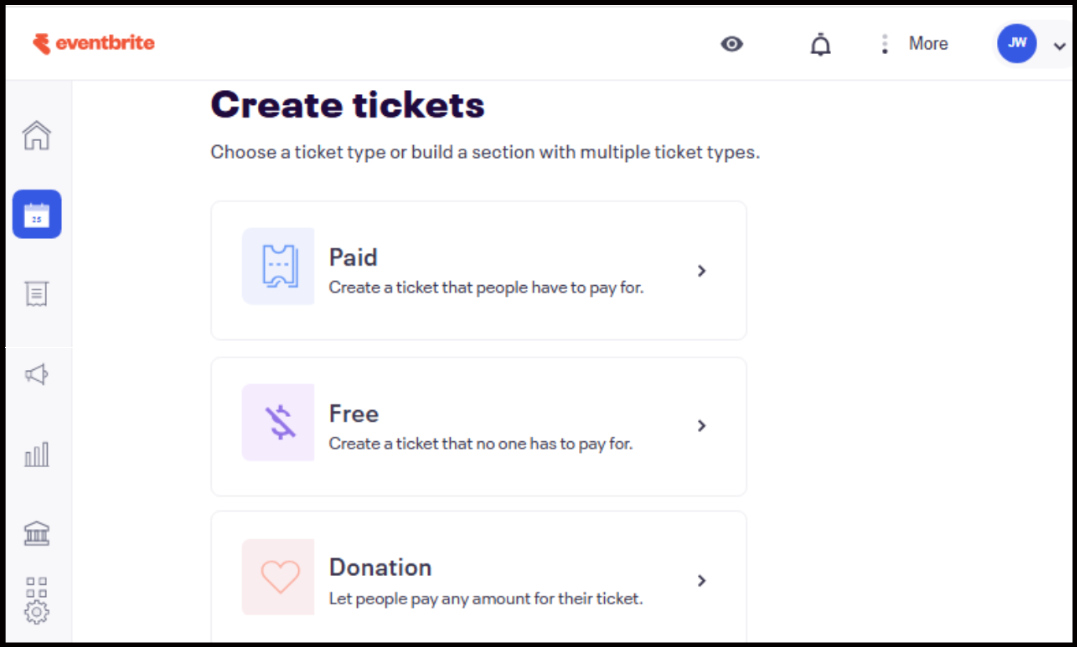This screenshot has height=647, width=1077.
Task: Expand the Paid ticket chevron
Action: [702, 271]
